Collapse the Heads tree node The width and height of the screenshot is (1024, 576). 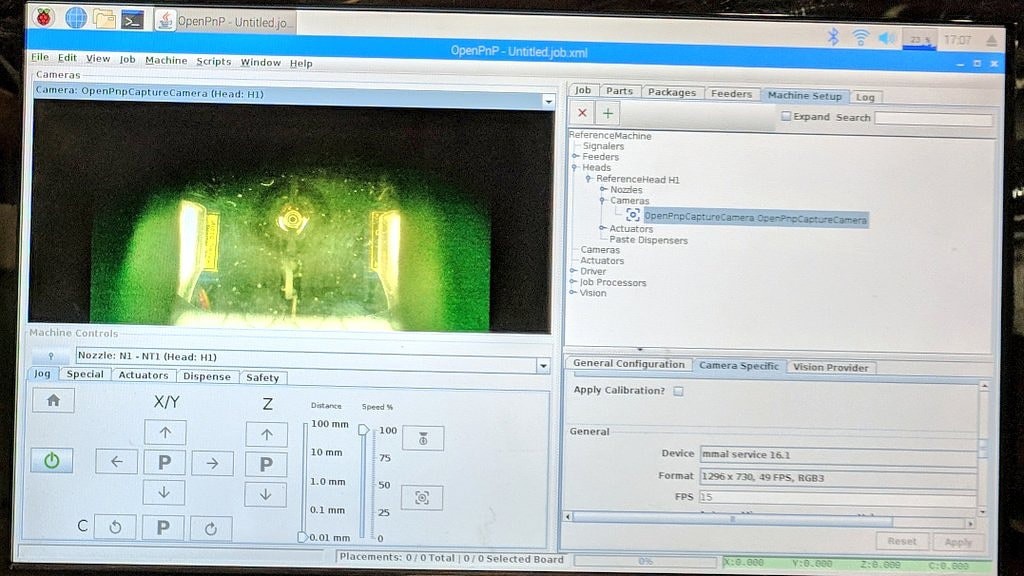click(575, 167)
